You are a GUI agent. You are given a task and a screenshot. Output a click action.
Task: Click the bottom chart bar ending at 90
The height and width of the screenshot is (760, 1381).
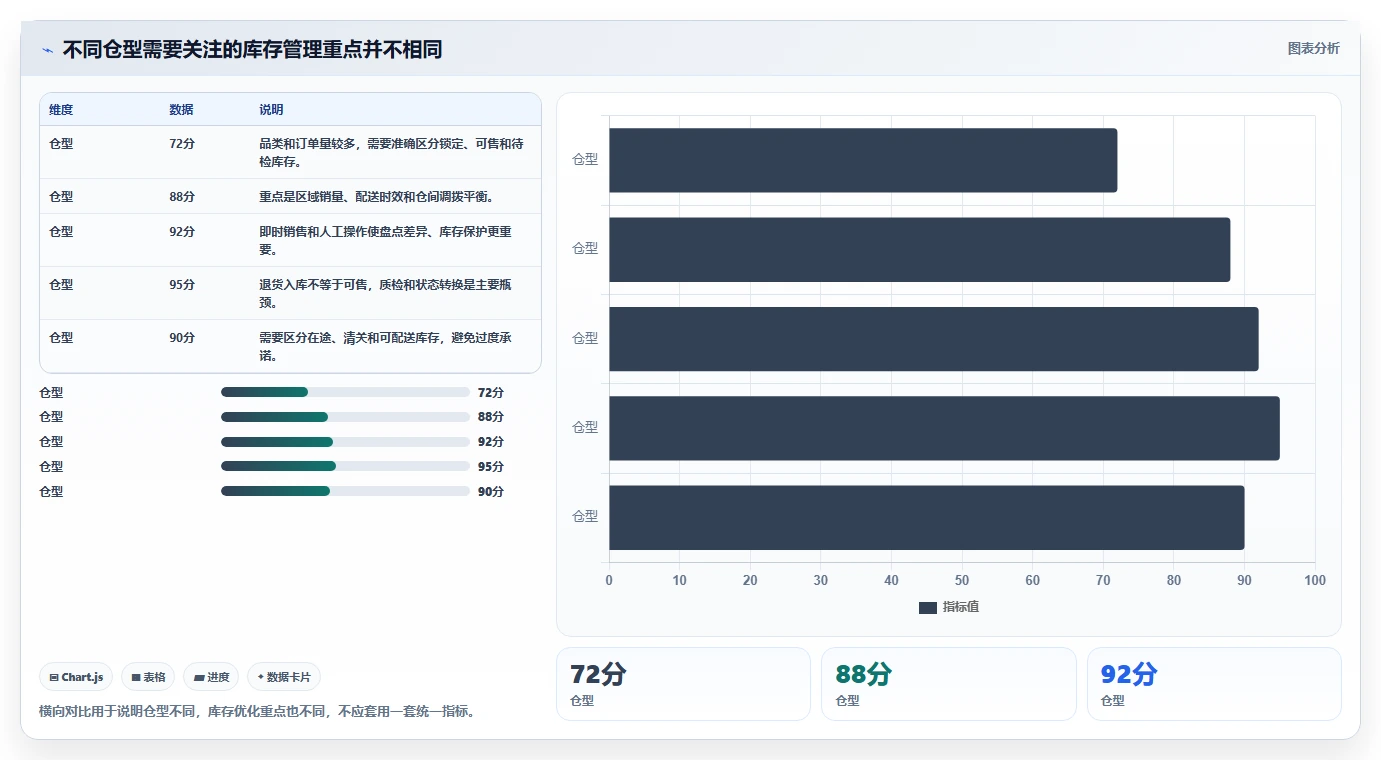(x=926, y=517)
